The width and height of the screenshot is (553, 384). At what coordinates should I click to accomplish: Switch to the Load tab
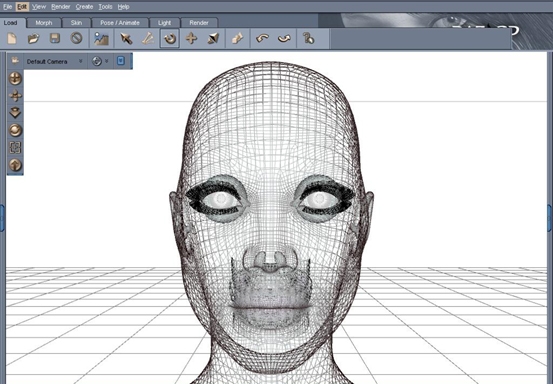(11, 23)
